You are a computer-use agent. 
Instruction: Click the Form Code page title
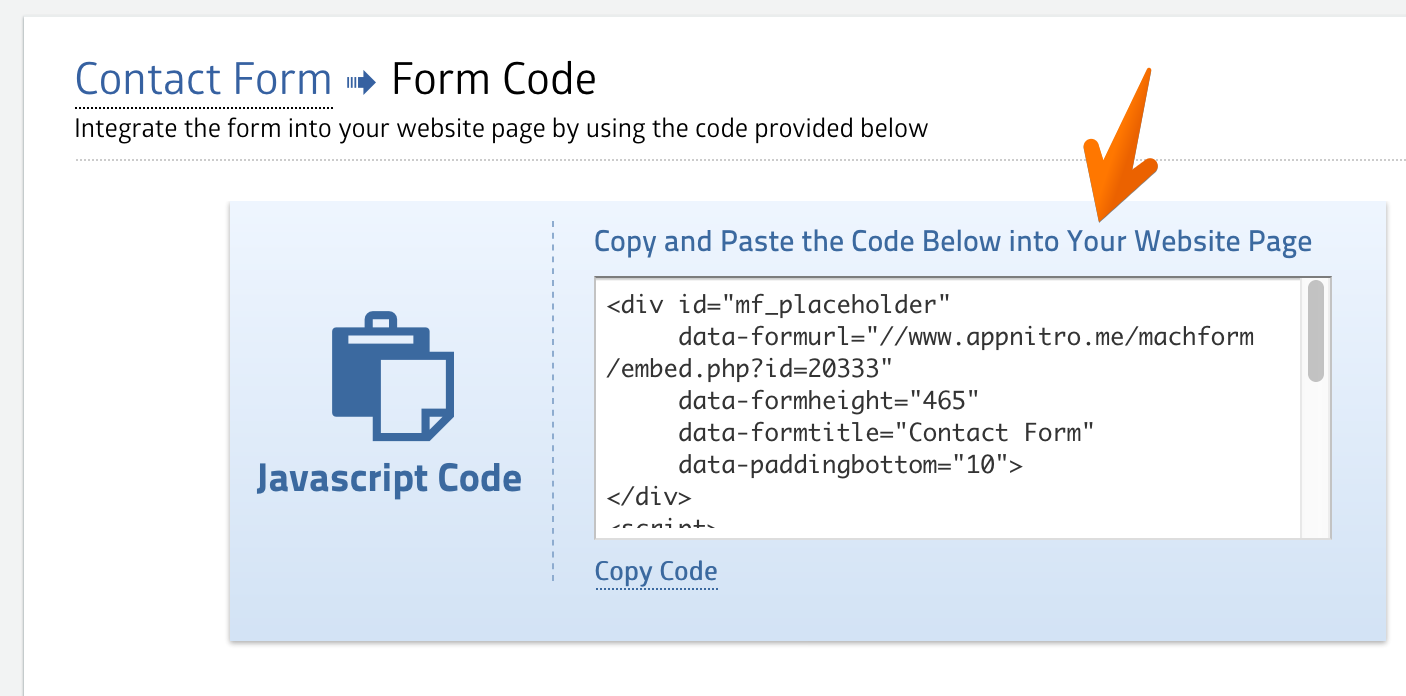pyautogui.click(x=494, y=80)
